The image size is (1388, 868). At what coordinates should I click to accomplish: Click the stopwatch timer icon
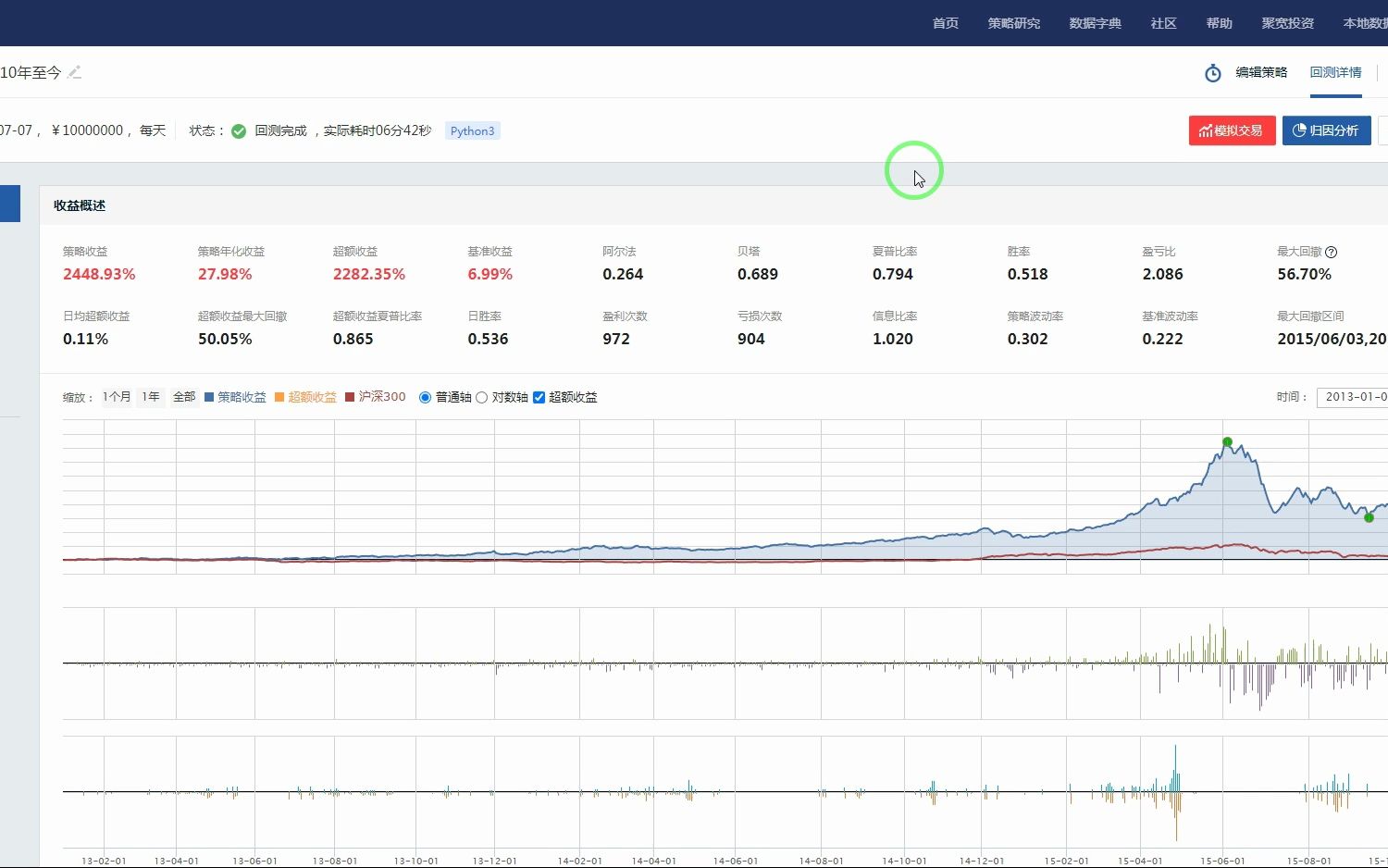1212,73
